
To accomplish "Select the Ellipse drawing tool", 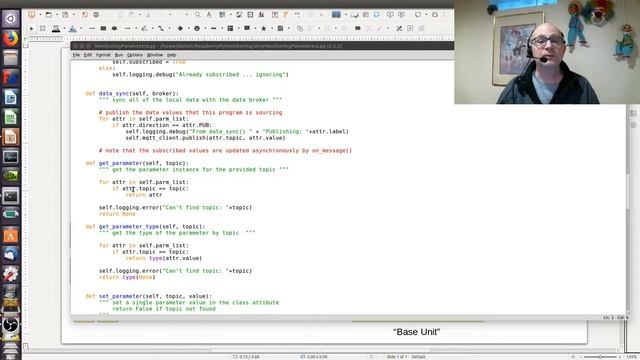I will [114, 29].
